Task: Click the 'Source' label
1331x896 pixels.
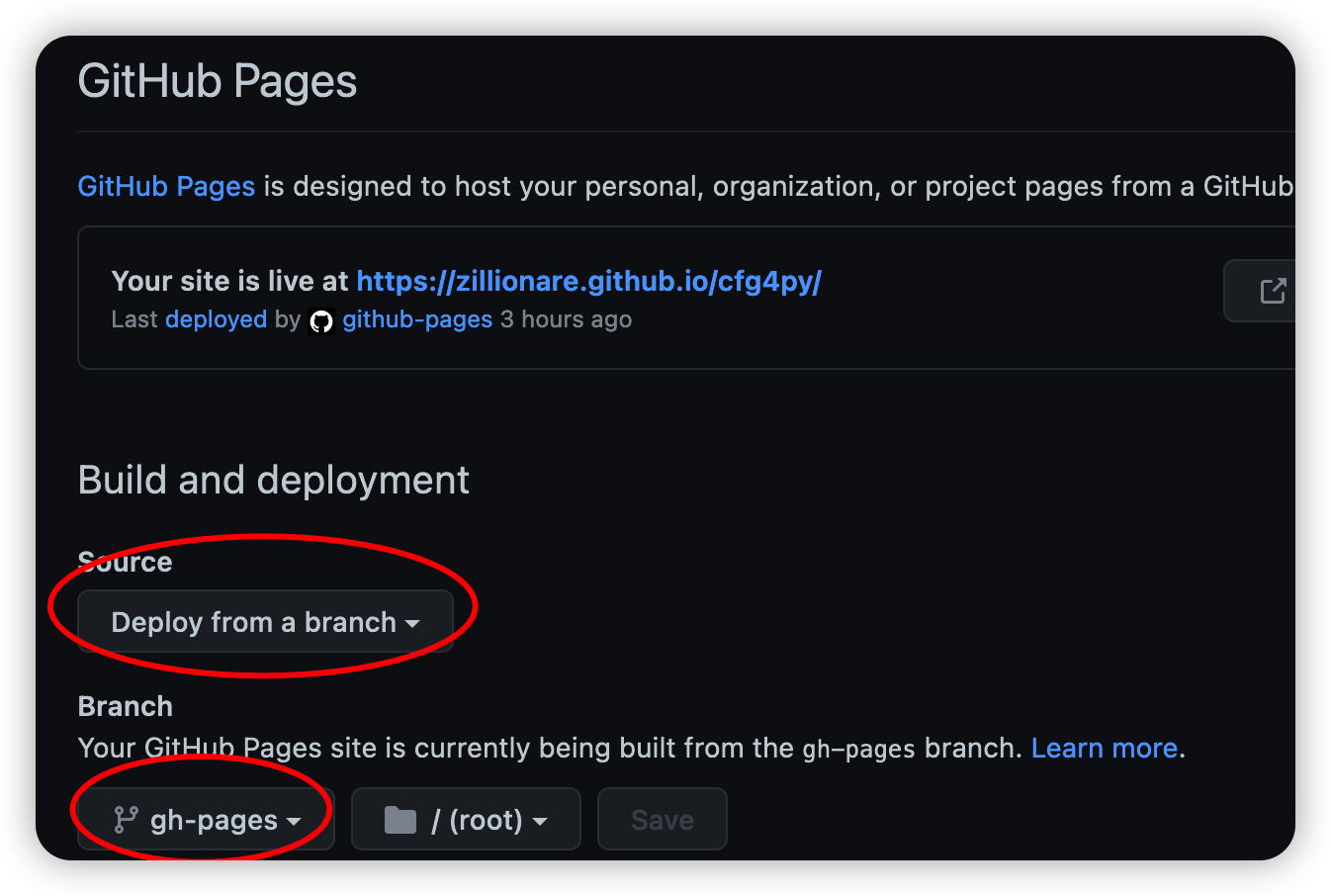Action: (x=126, y=562)
